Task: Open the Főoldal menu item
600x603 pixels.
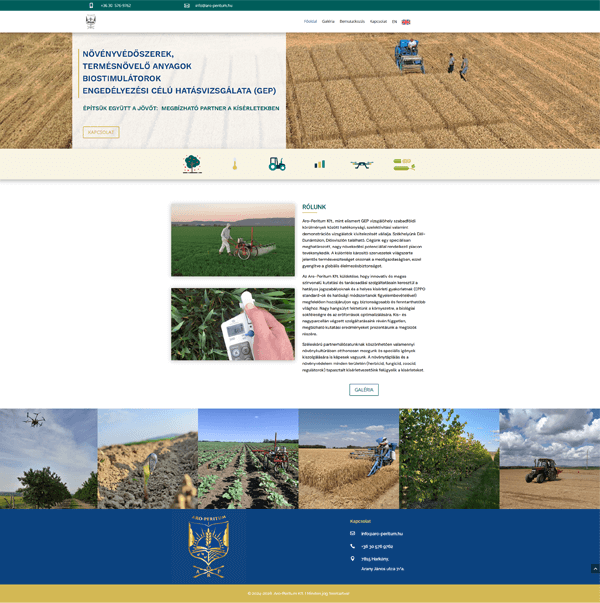Action: coord(310,21)
